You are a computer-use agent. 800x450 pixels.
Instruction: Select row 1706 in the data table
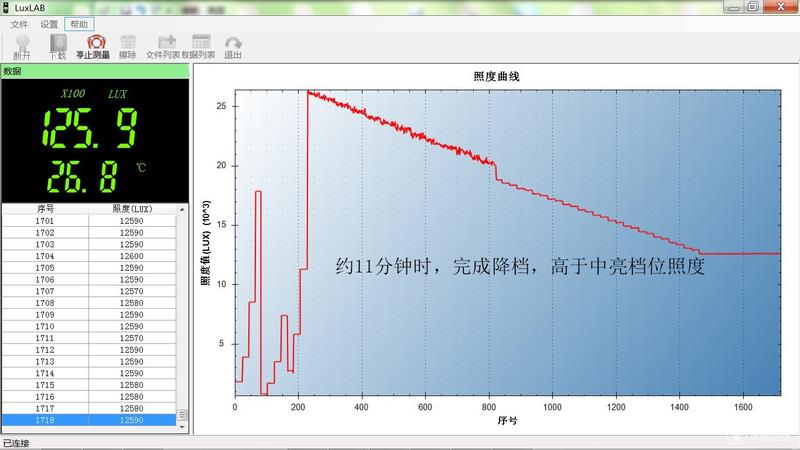[89, 280]
